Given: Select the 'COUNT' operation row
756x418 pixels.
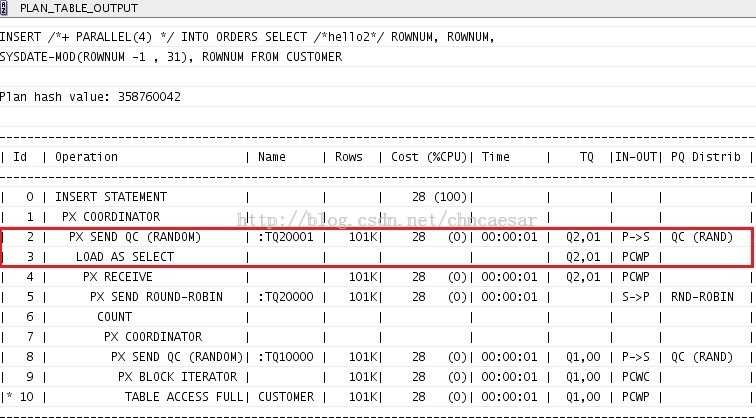Looking at the screenshot, I should pyautogui.click(x=114, y=317).
